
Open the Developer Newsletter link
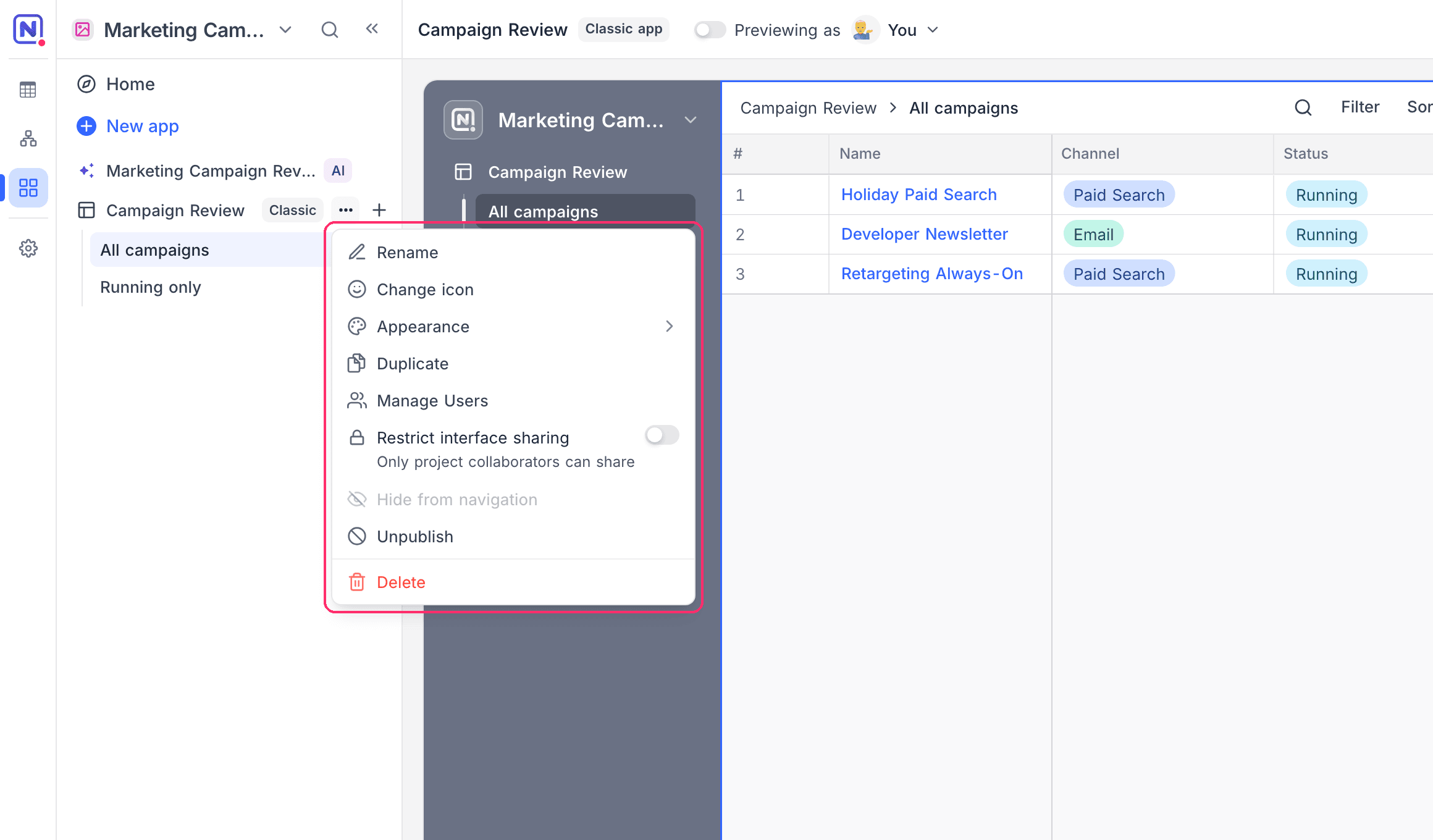click(924, 234)
